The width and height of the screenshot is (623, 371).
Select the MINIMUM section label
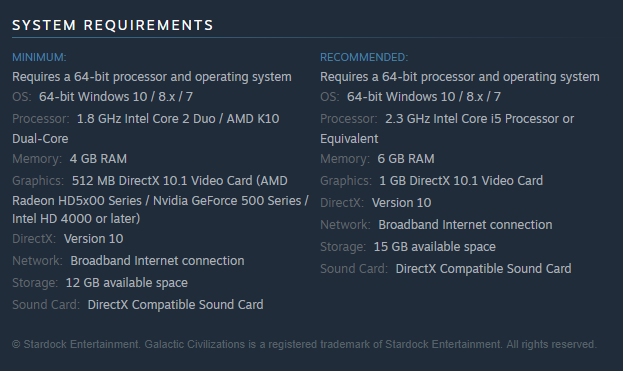pyautogui.click(x=39, y=57)
